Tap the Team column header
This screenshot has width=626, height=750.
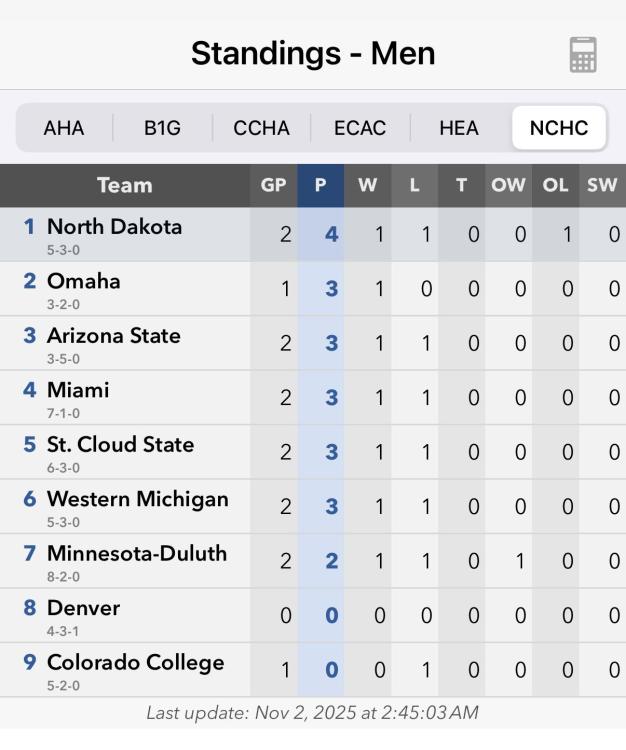[x=125, y=185]
